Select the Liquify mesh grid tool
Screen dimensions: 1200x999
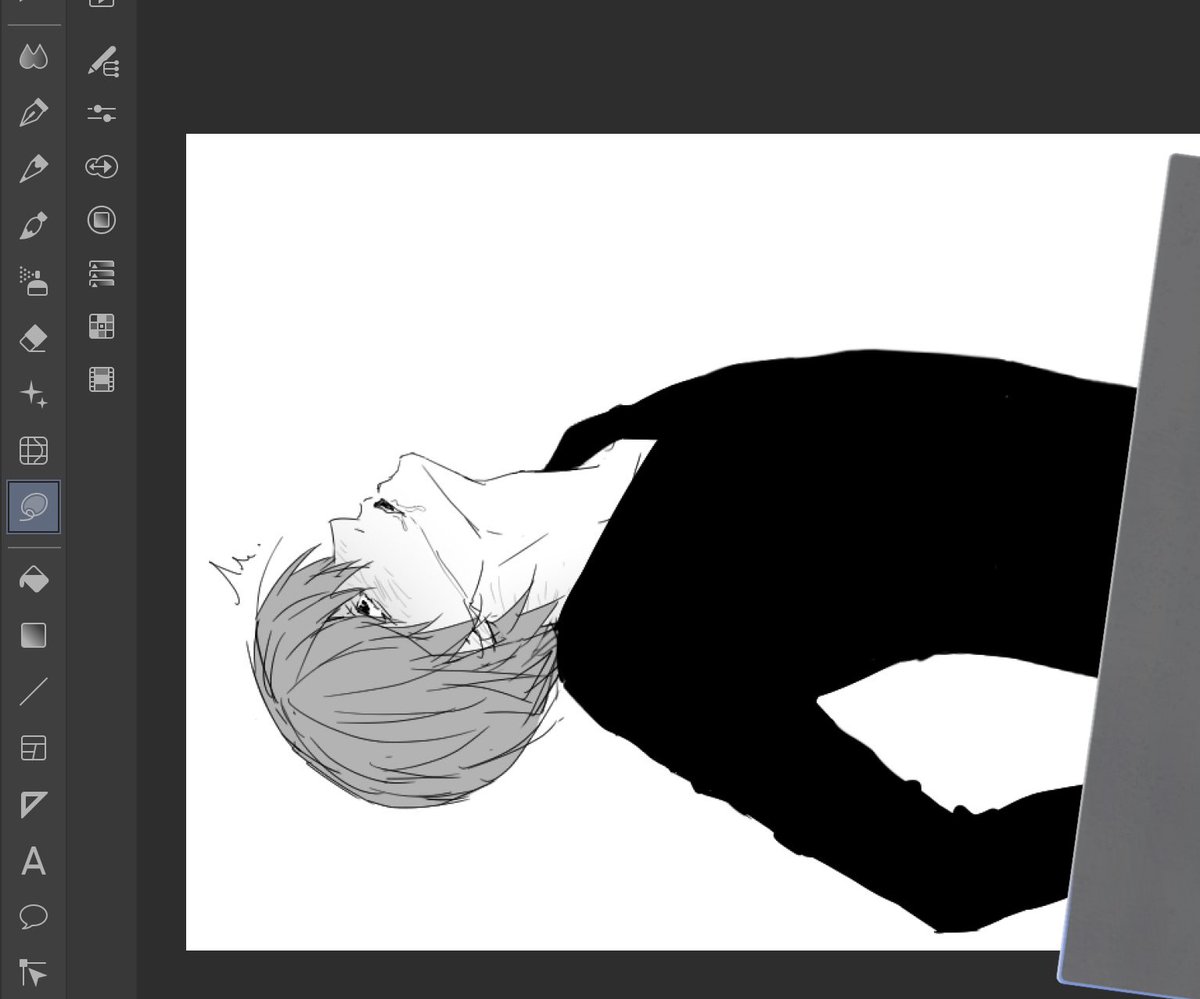(33, 451)
